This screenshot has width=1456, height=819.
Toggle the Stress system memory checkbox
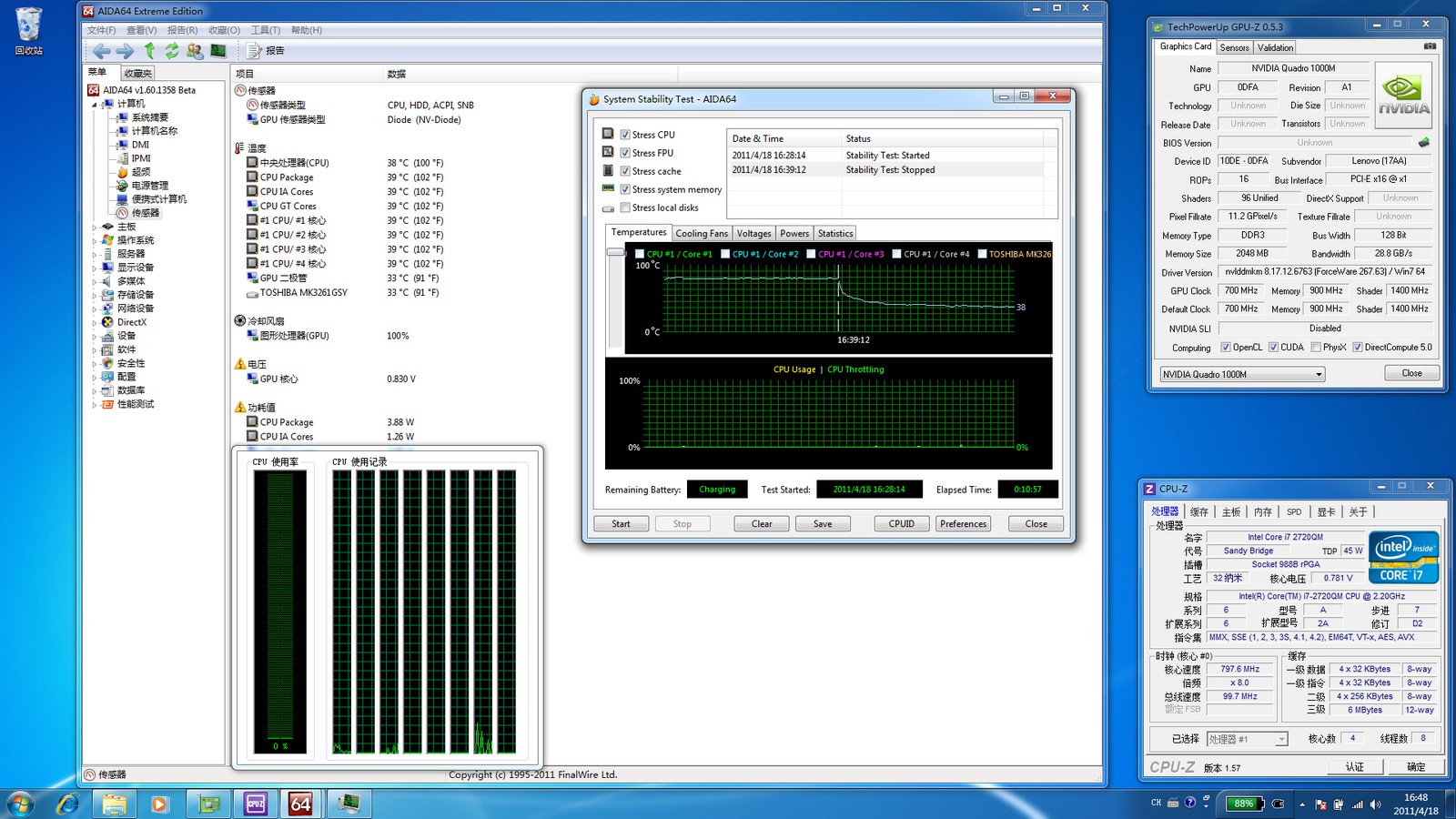tap(625, 189)
